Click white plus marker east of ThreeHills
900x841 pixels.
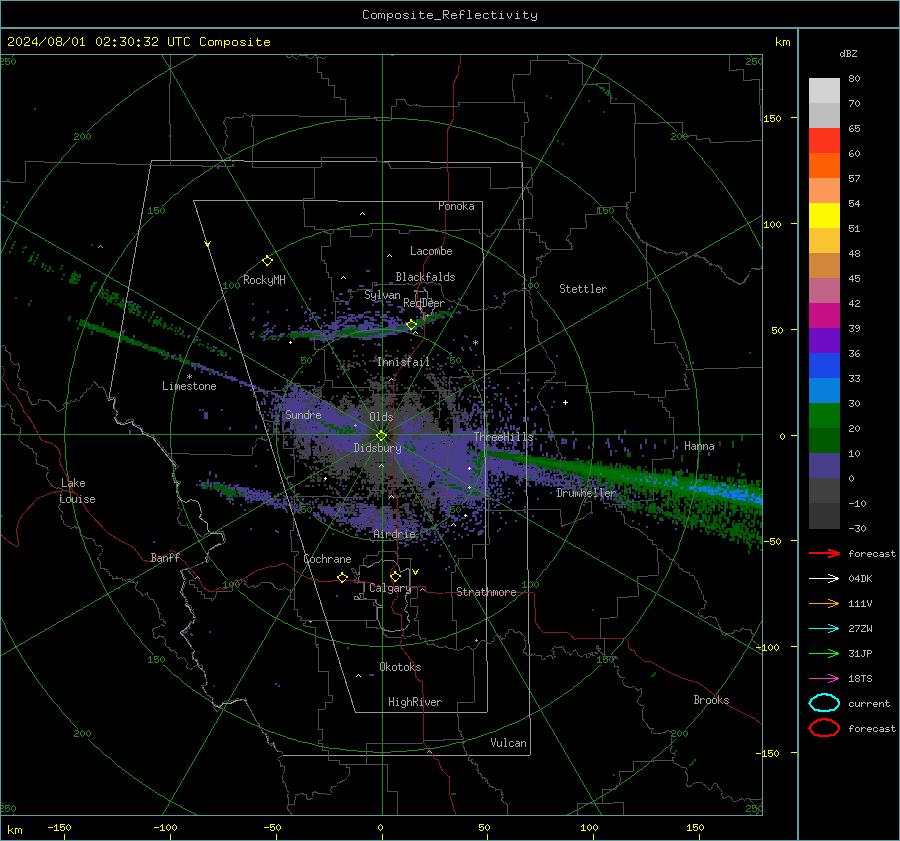pyautogui.click(x=565, y=402)
